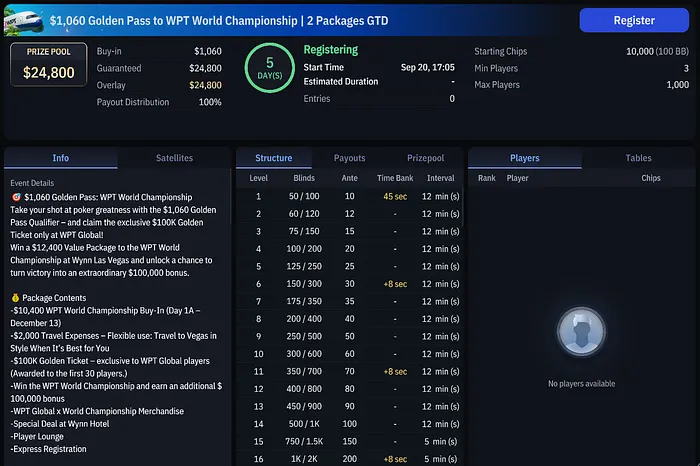Click the Starting Chips 10,000 (100 BB) value
The image size is (700, 466).
click(657, 51)
